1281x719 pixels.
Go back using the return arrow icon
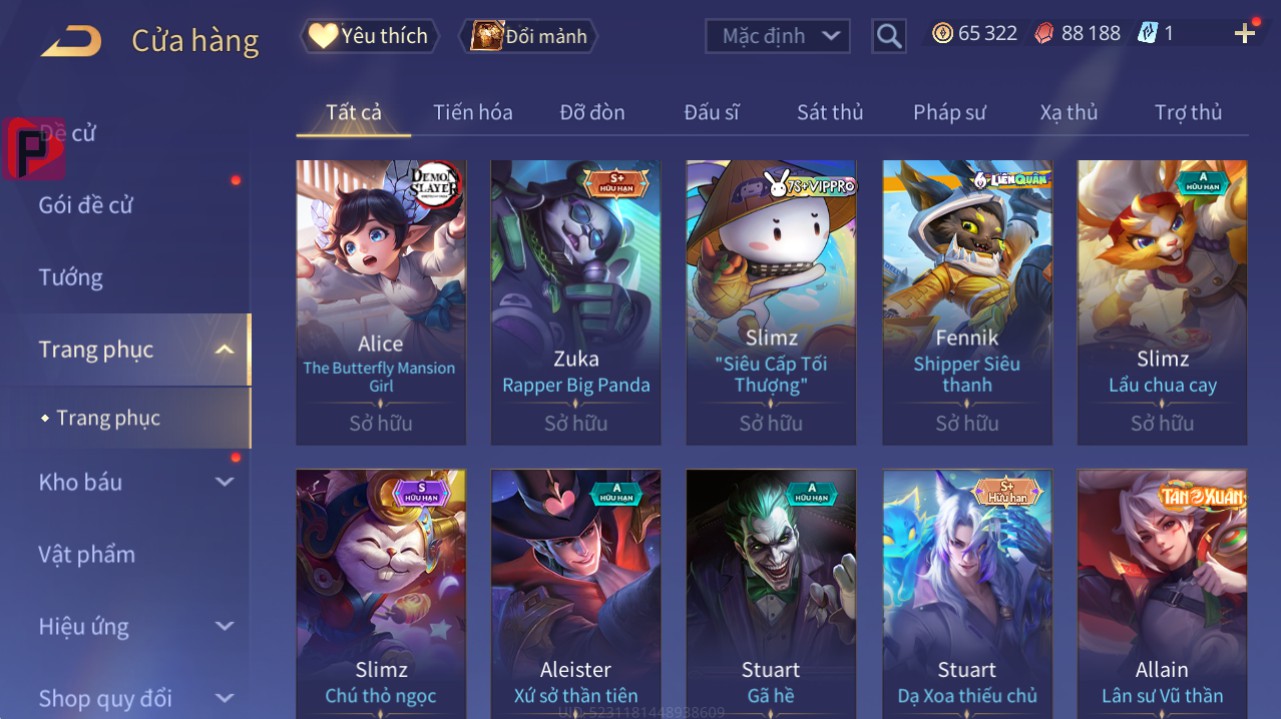(x=71, y=41)
